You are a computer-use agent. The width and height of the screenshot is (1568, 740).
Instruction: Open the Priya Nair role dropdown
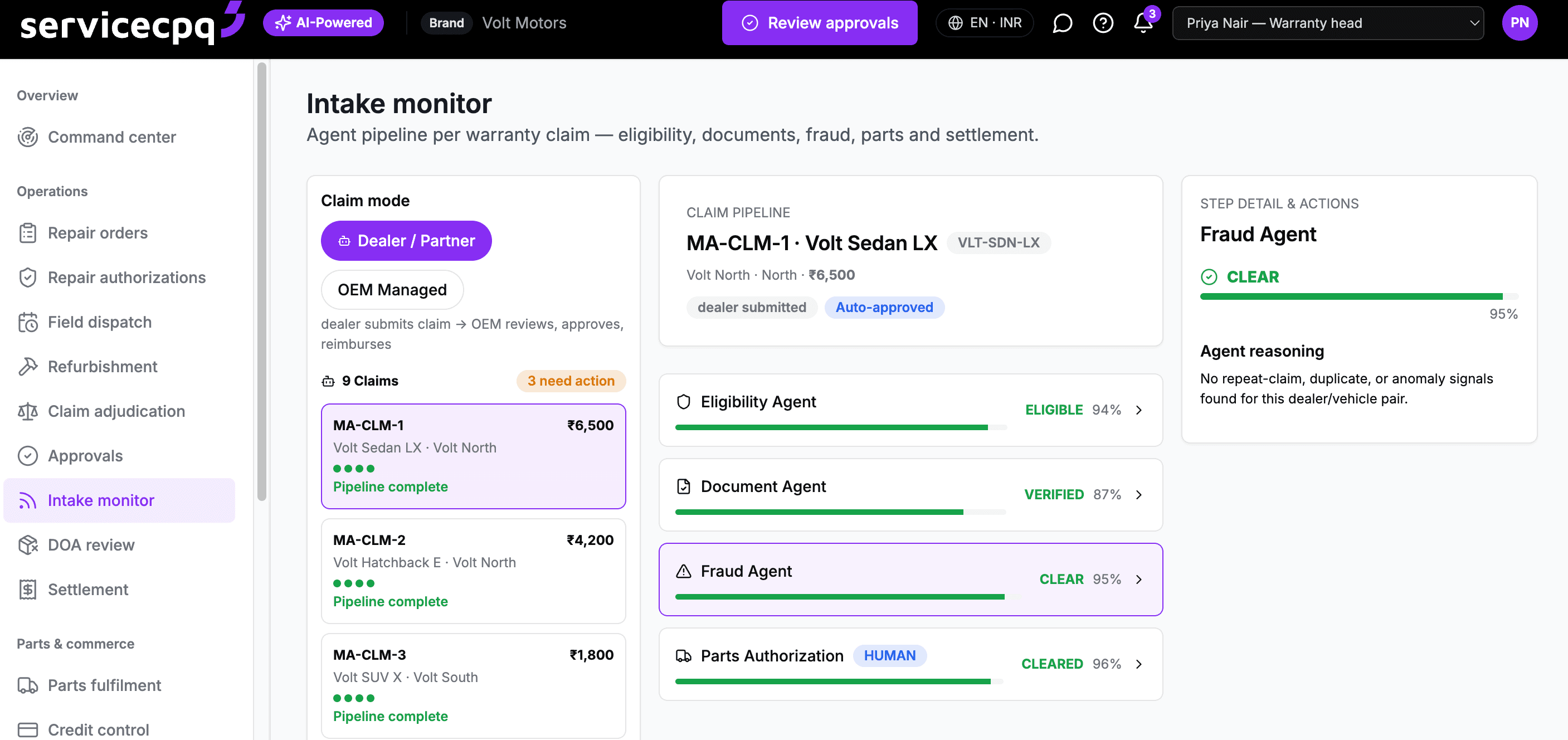click(1328, 23)
